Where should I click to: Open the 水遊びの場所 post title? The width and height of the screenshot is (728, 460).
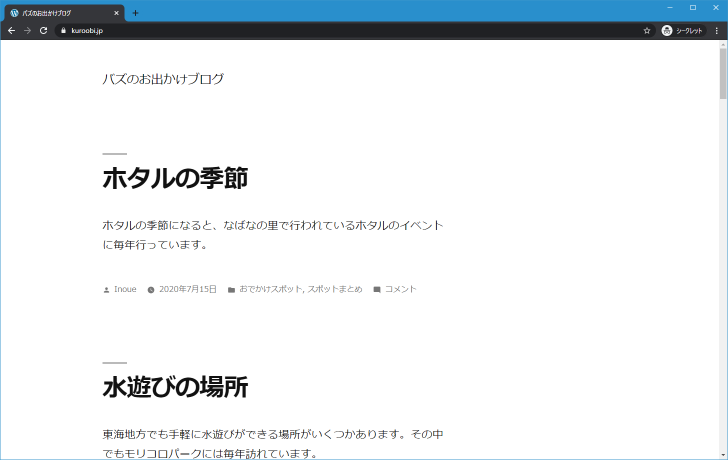[x=175, y=387]
